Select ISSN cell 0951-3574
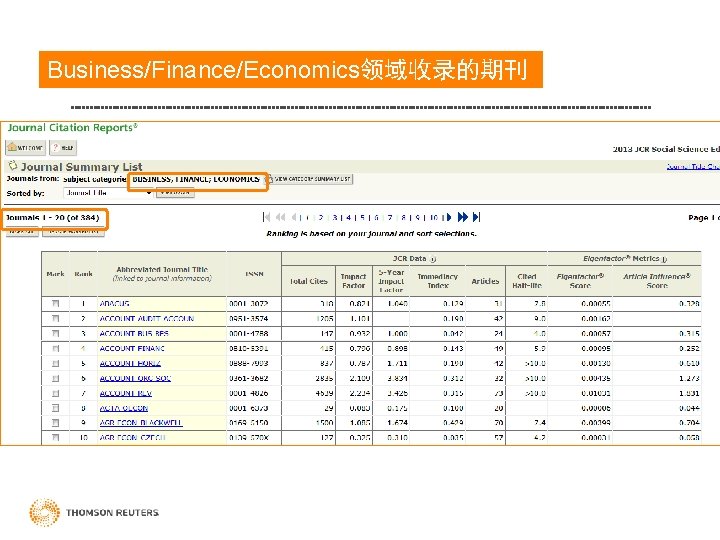Screen dimensions: 720x540 pyautogui.click(x=248, y=319)
